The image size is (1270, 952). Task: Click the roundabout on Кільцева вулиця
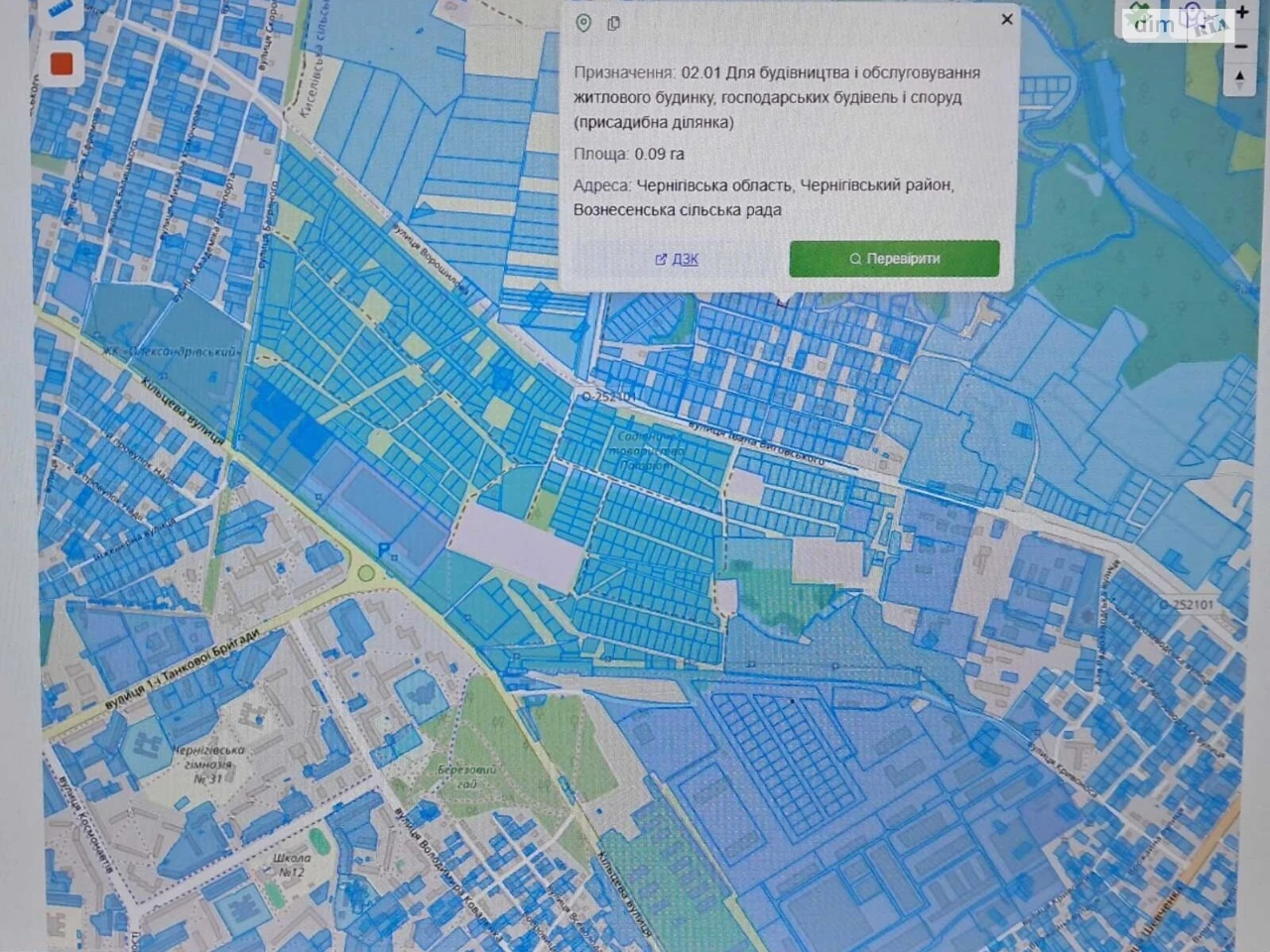[x=366, y=573]
